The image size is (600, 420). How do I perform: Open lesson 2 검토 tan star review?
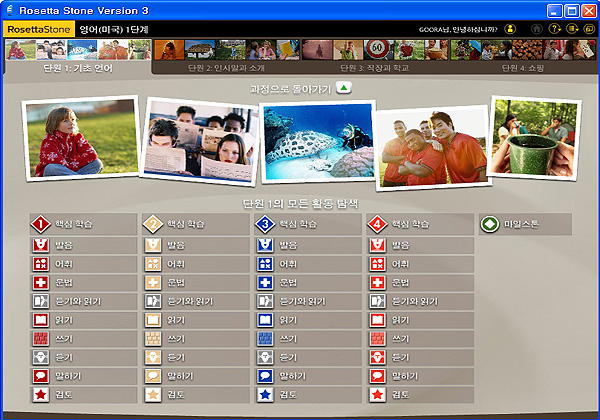point(196,395)
